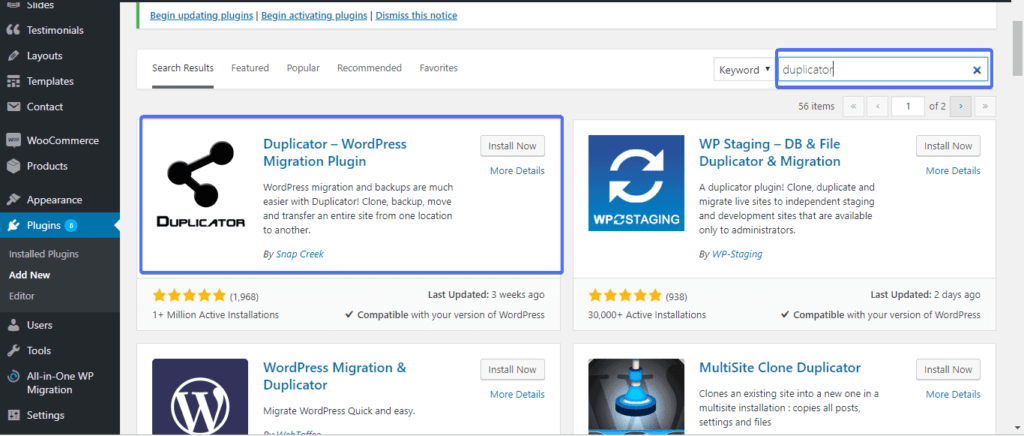
Task: Click the WordPress Migration plugin logo
Action: [x=200, y=396]
